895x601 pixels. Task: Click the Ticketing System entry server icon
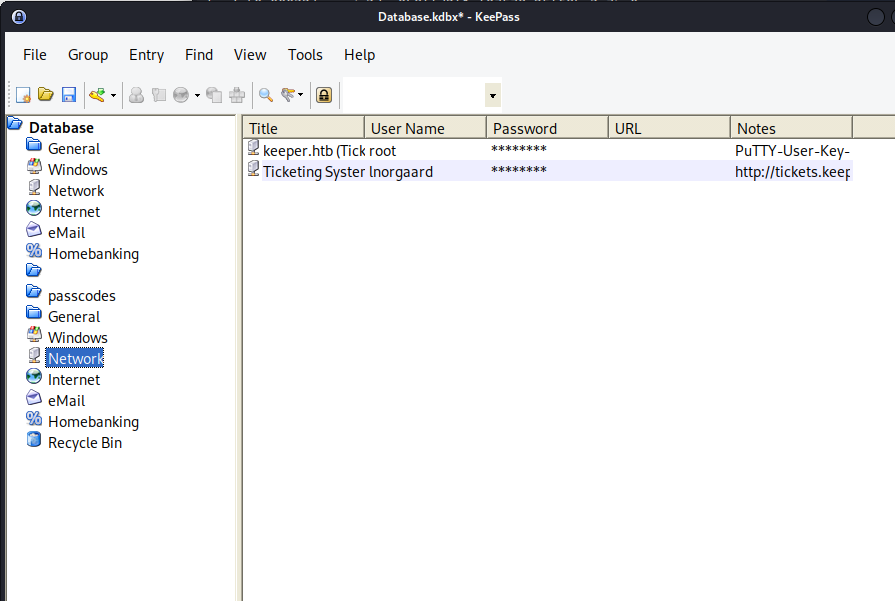pyautogui.click(x=253, y=168)
